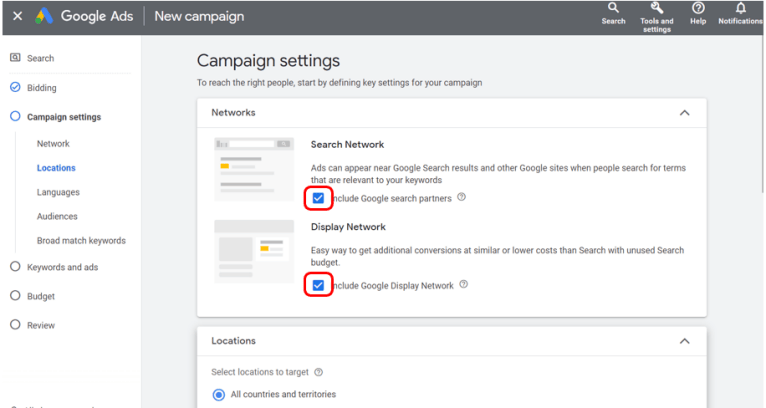Click the Search campaign type icon in sidebar

pyautogui.click(x=15, y=58)
